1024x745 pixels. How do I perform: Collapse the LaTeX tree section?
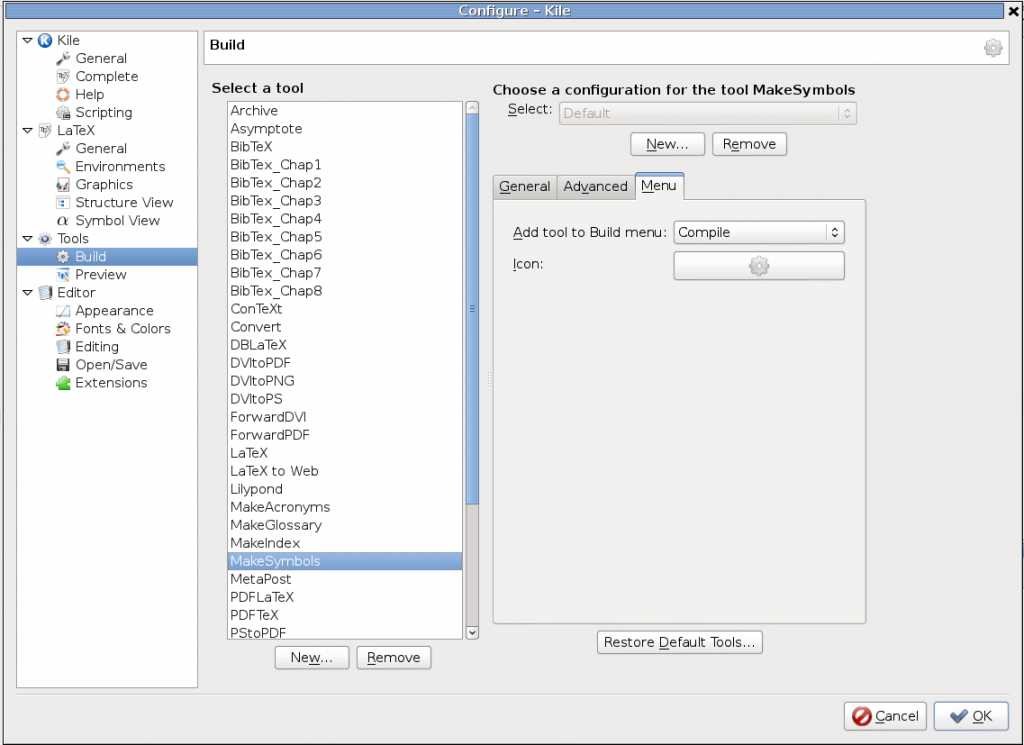coord(27,131)
